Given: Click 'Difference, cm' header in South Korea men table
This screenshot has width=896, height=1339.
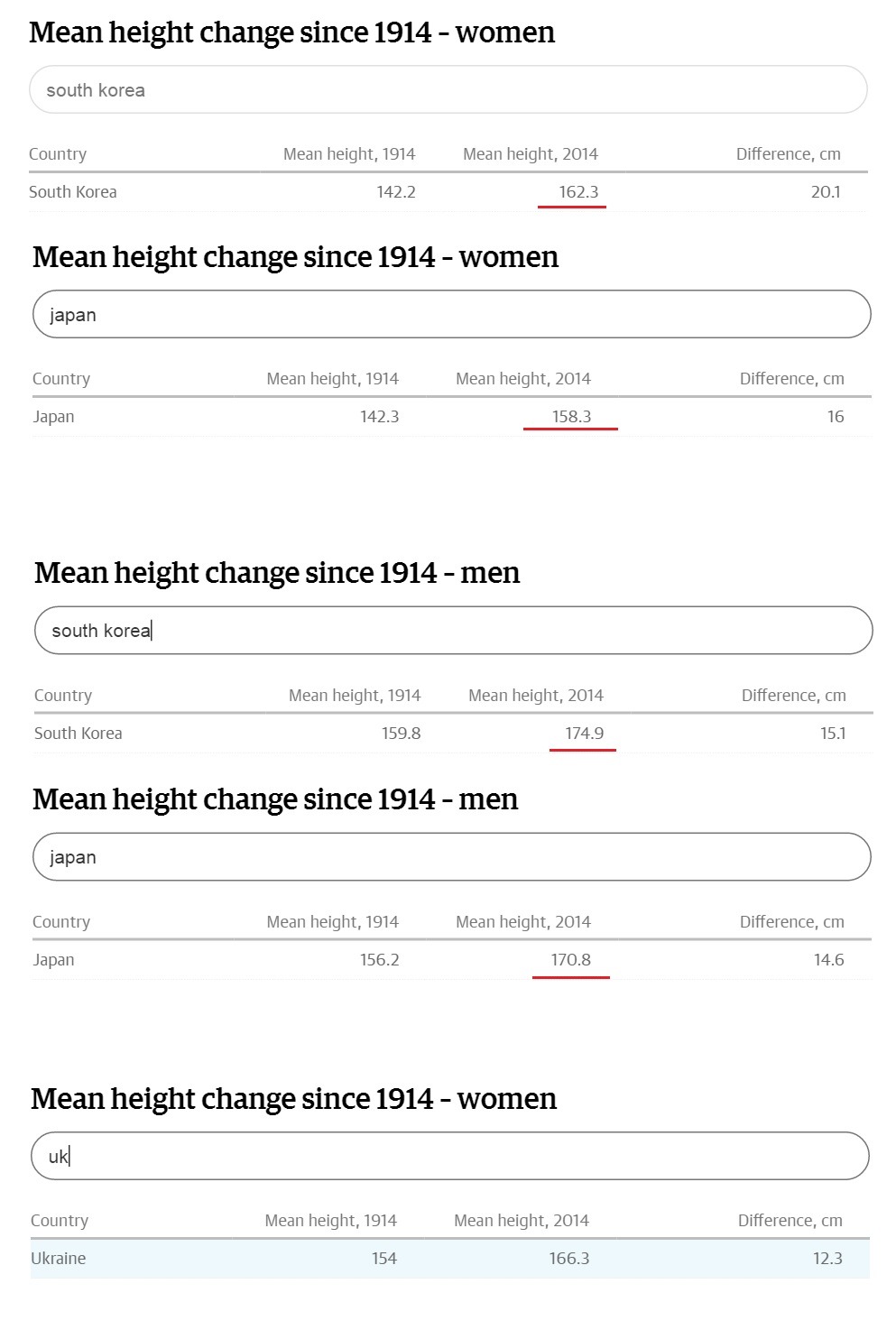Looking at the screenshot, I should point(794,695).
